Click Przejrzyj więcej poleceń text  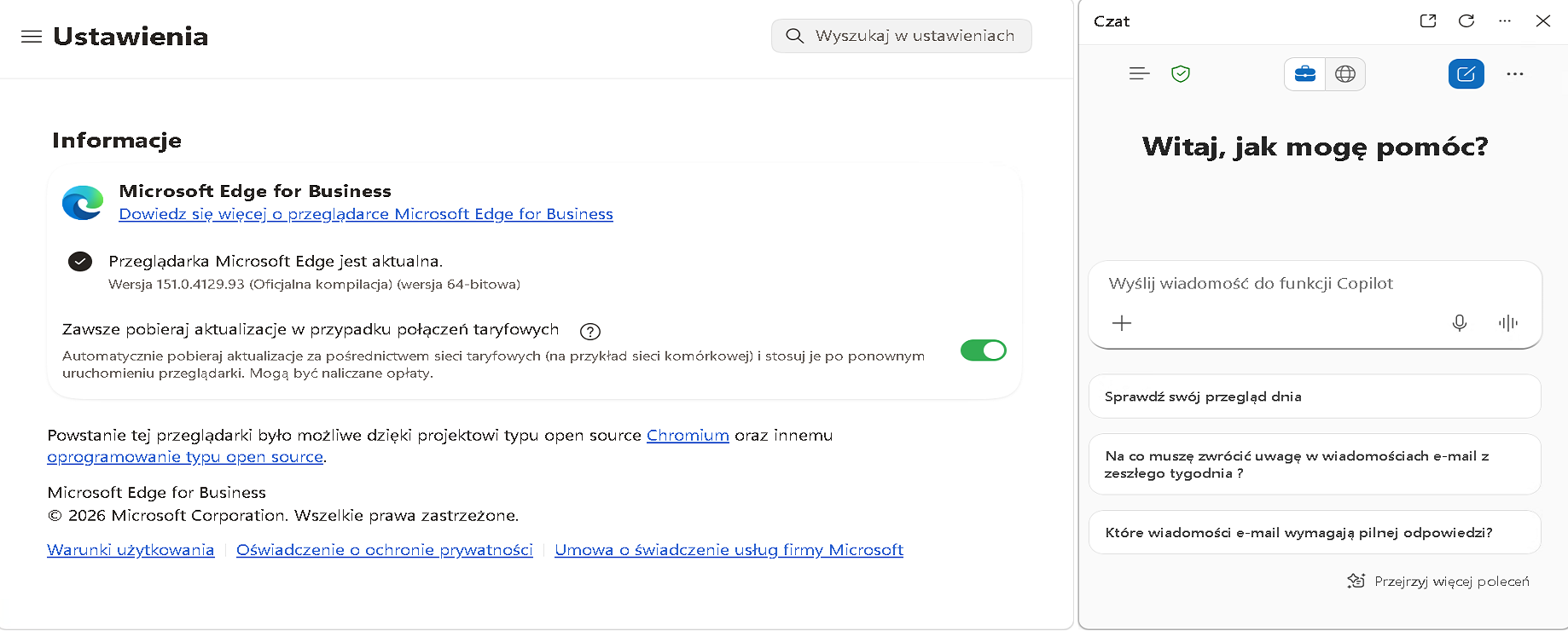tap(1452, 582)
